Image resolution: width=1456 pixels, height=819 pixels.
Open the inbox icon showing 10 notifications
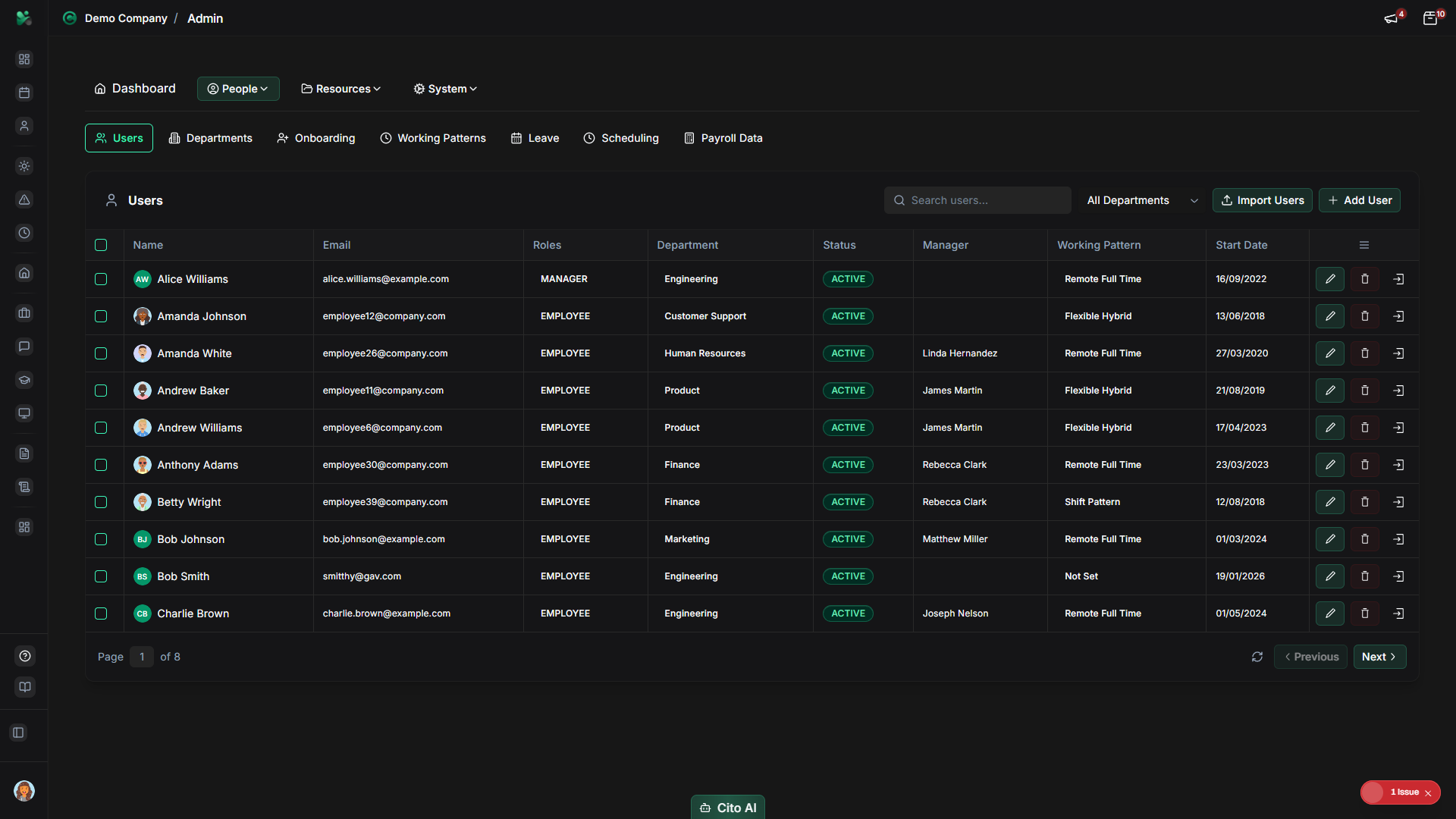click(x=1432, y=18)
